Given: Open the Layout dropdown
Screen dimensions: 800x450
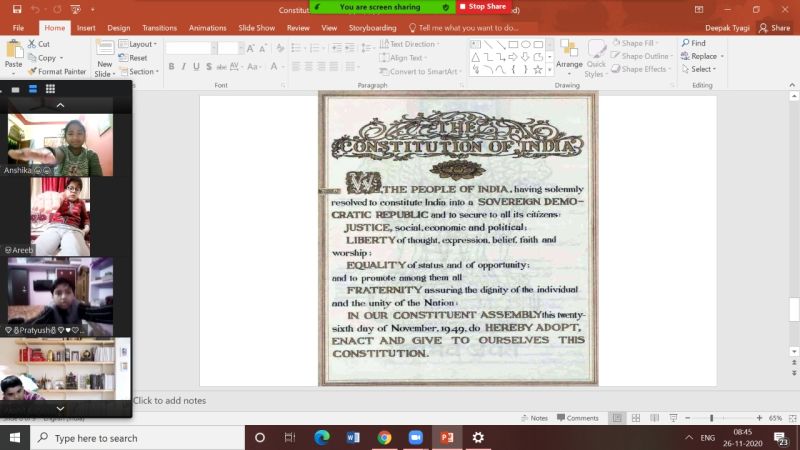Looking at the screenshot, I should pos(139,44).
